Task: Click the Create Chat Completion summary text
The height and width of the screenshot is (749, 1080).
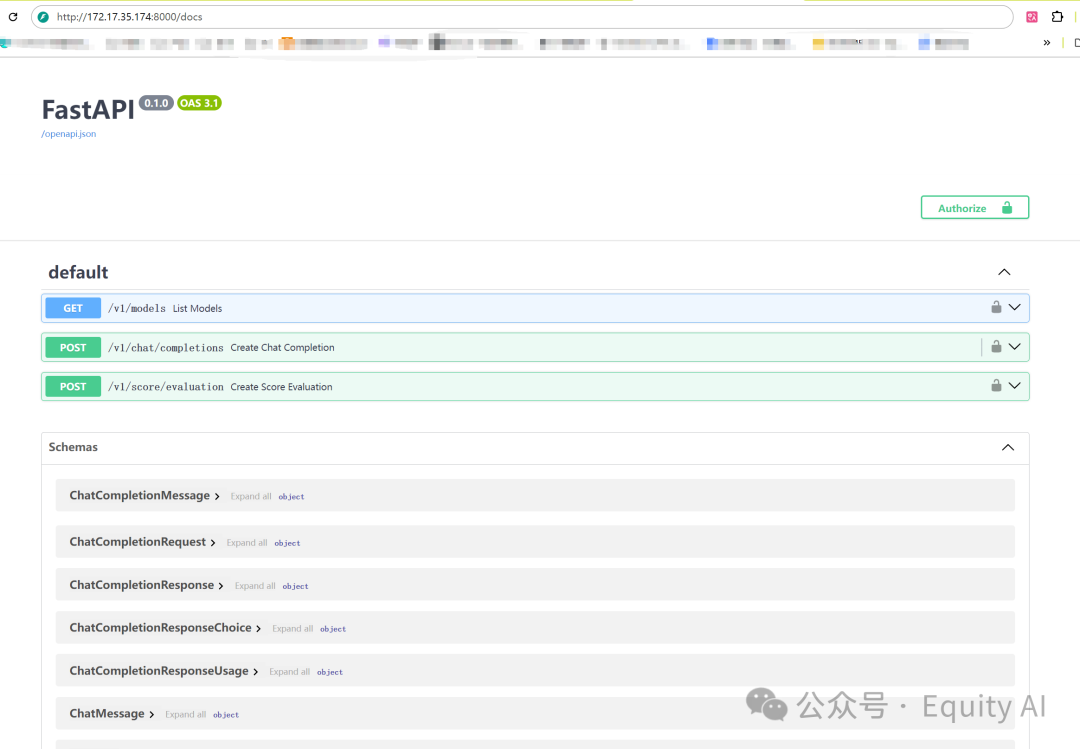Action: point(282,347)
